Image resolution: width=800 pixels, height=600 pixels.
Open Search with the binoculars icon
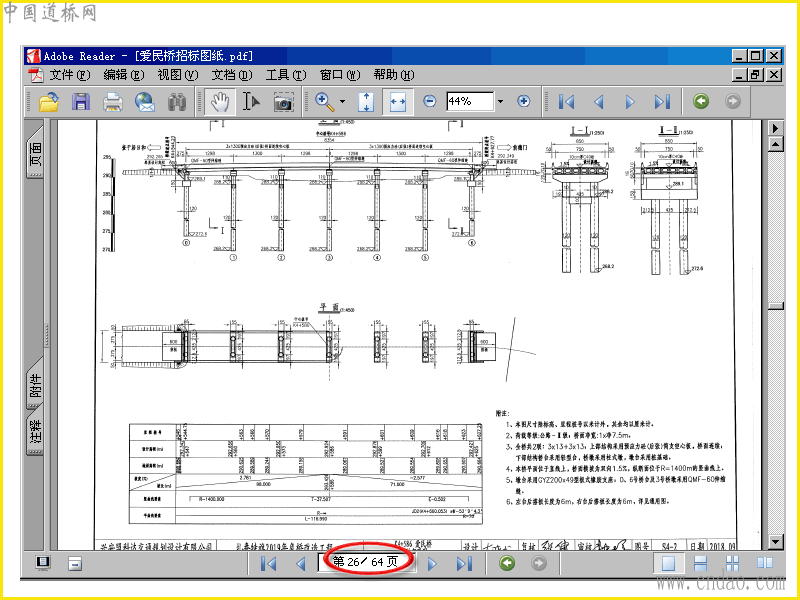[x=177, y=102]
